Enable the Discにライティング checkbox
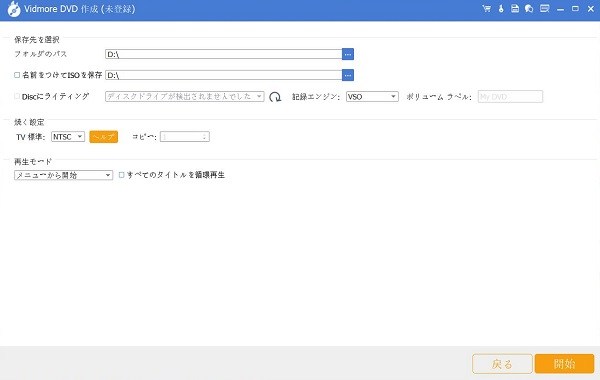The width and height of the screenshot is (600, 380). coord(17,96)
